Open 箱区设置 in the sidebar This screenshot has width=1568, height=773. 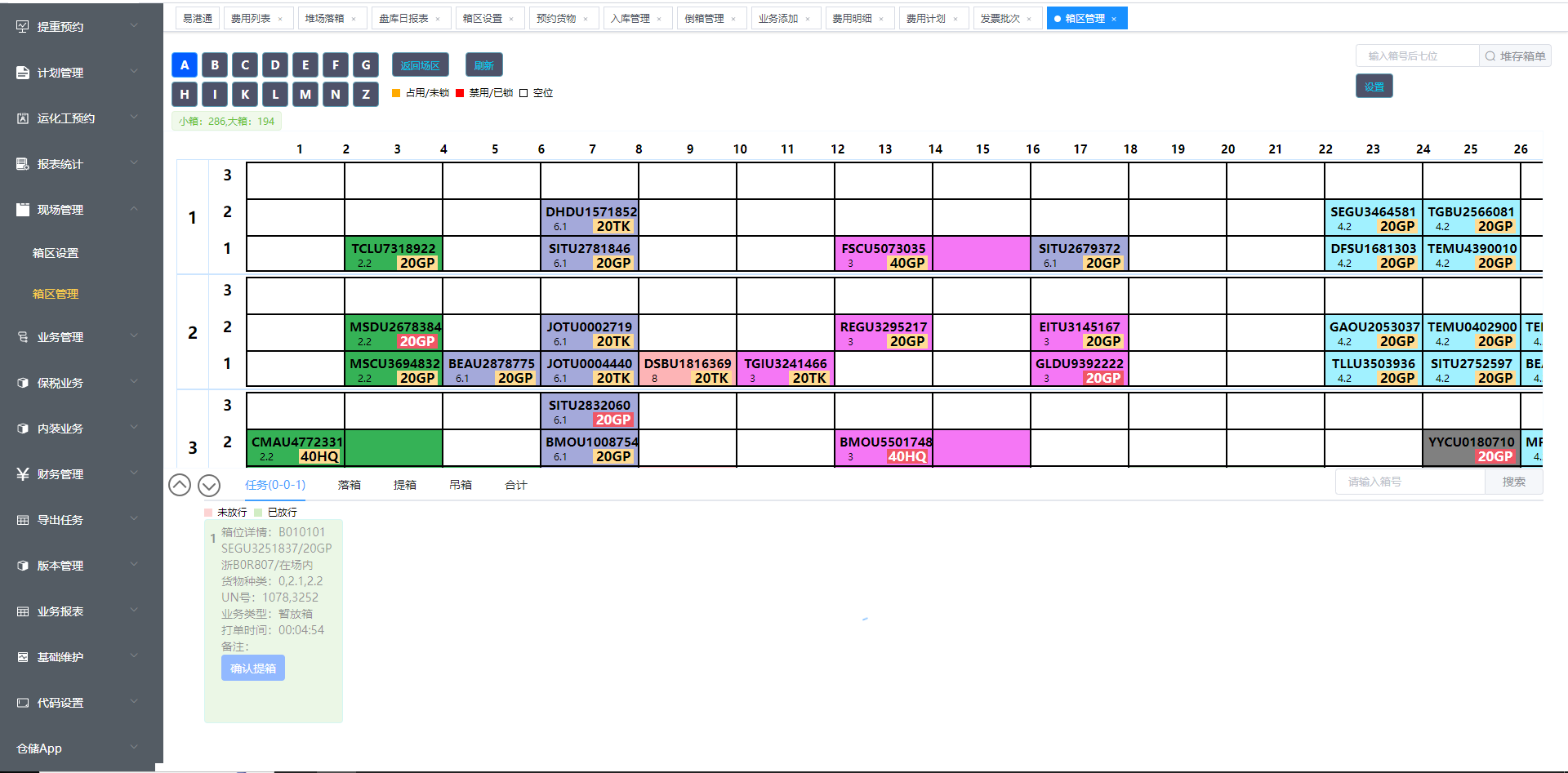[56, 253]
